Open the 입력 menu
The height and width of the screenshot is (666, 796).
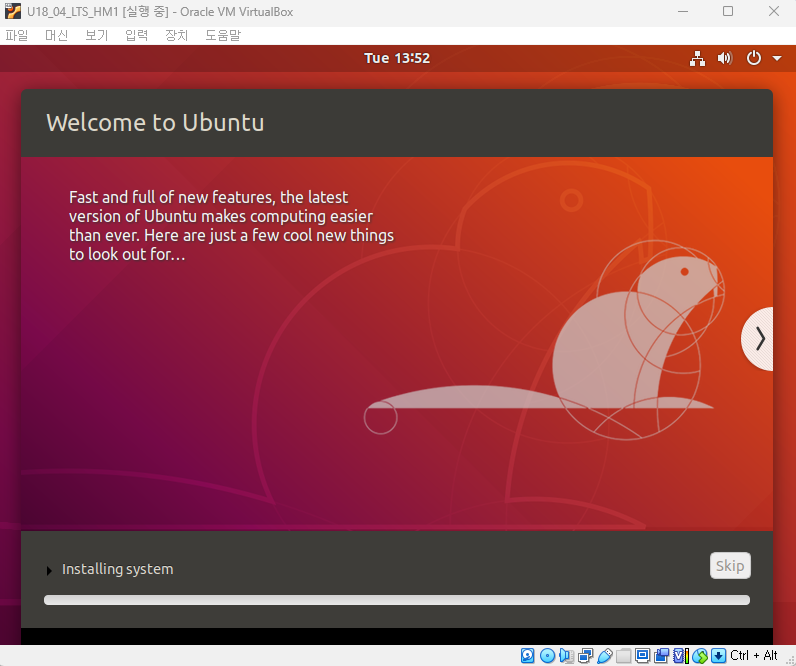(137, 36)
